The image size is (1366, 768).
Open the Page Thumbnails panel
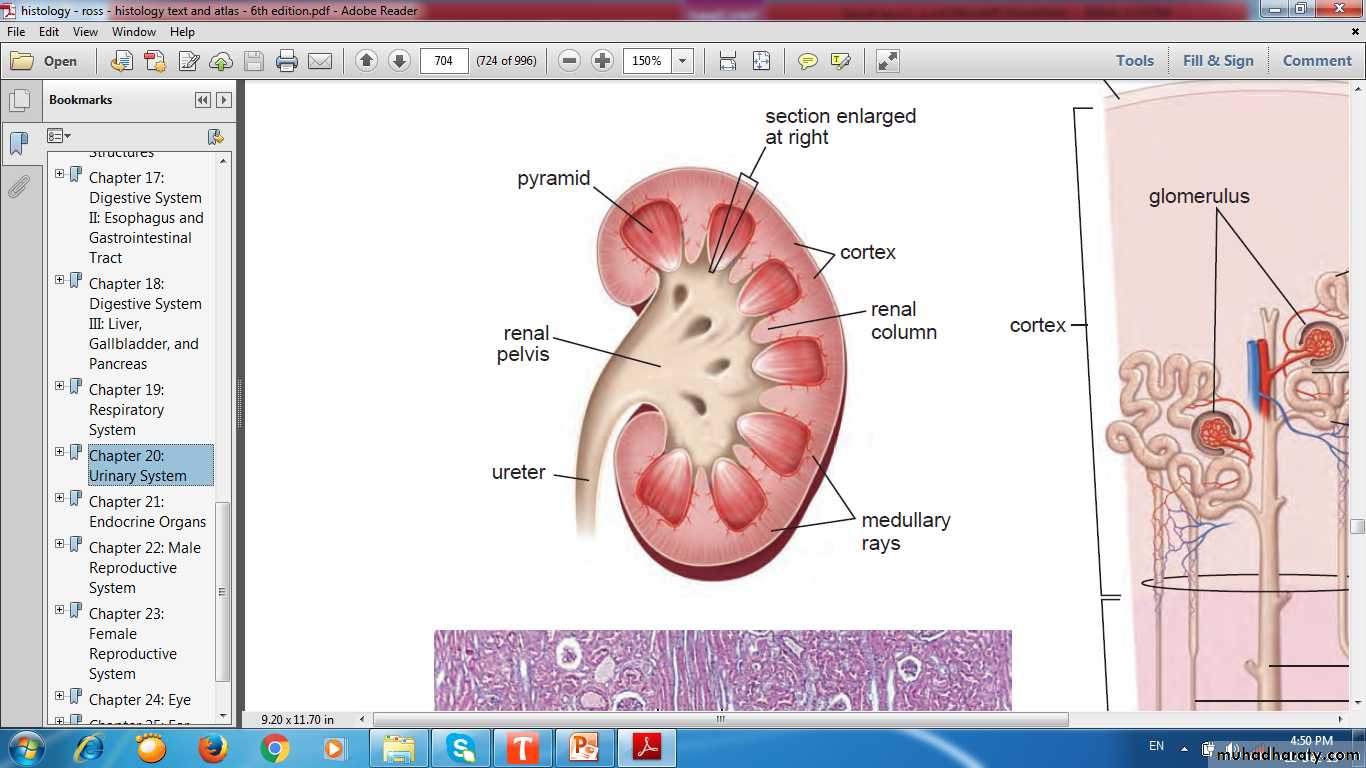click(19, 101)
